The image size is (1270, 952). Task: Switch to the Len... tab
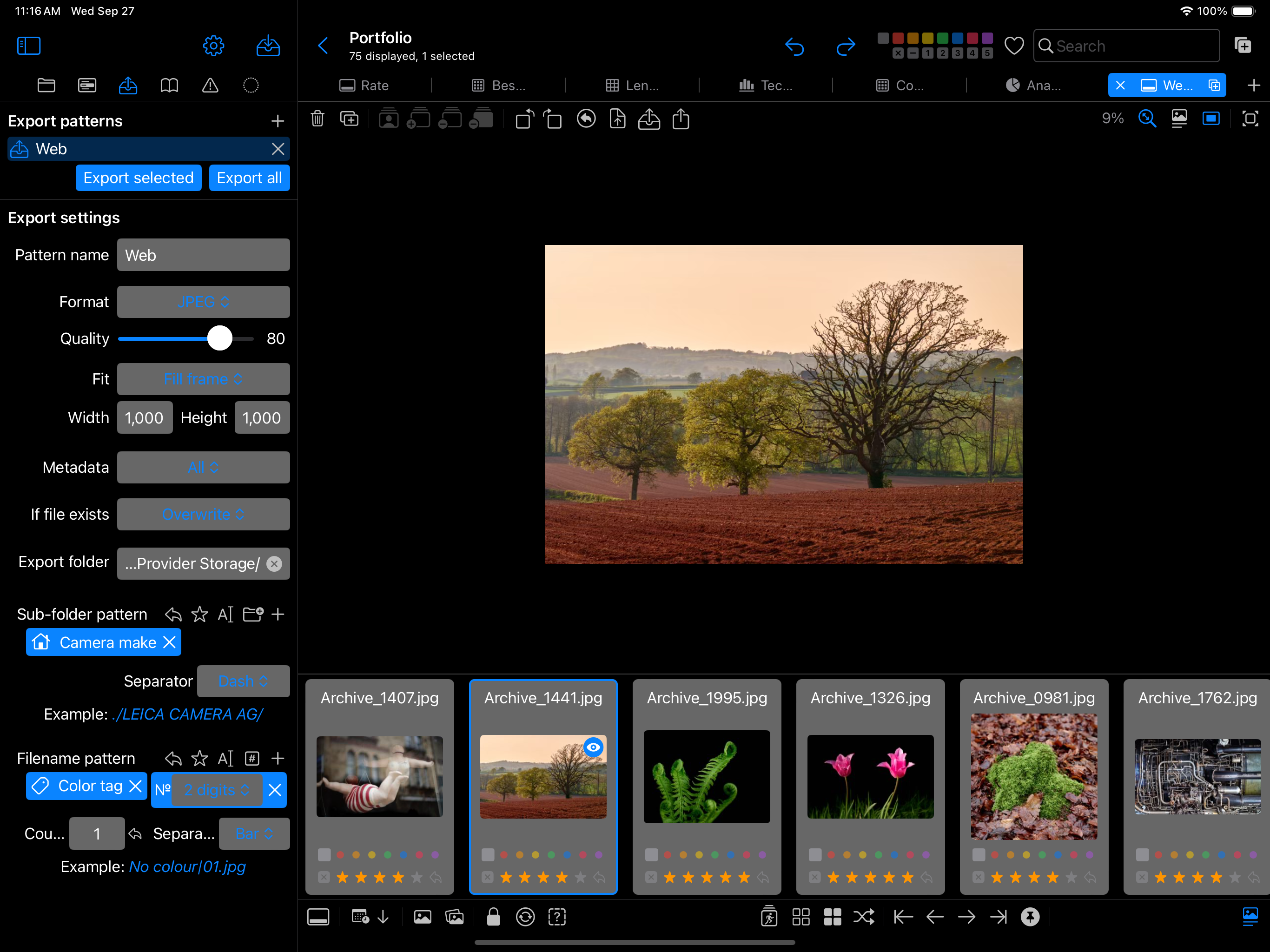(x=632, y=86)
